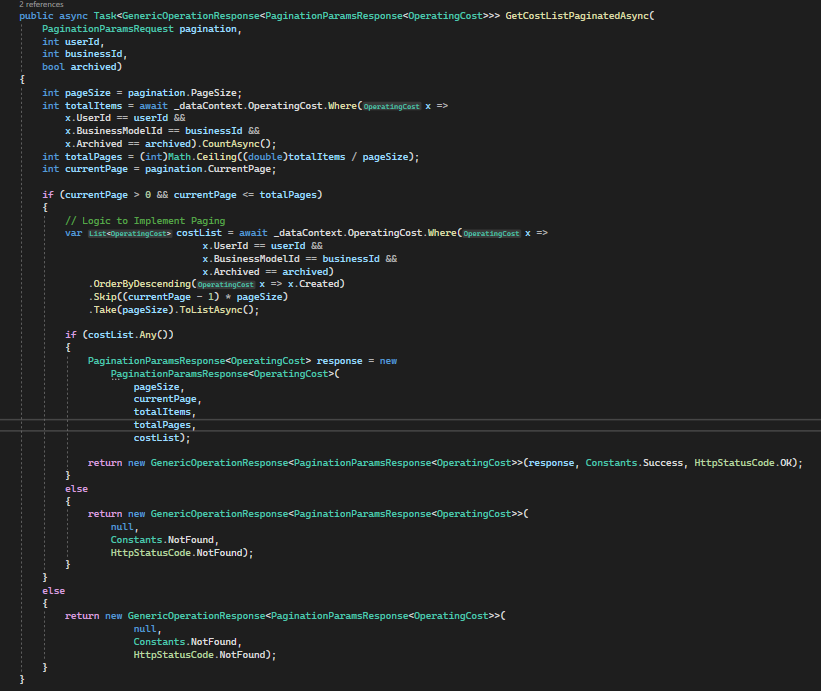Screen dimensions: 821x691
Task: Click the Task return type in signature
Action: [x=105, y=16]
